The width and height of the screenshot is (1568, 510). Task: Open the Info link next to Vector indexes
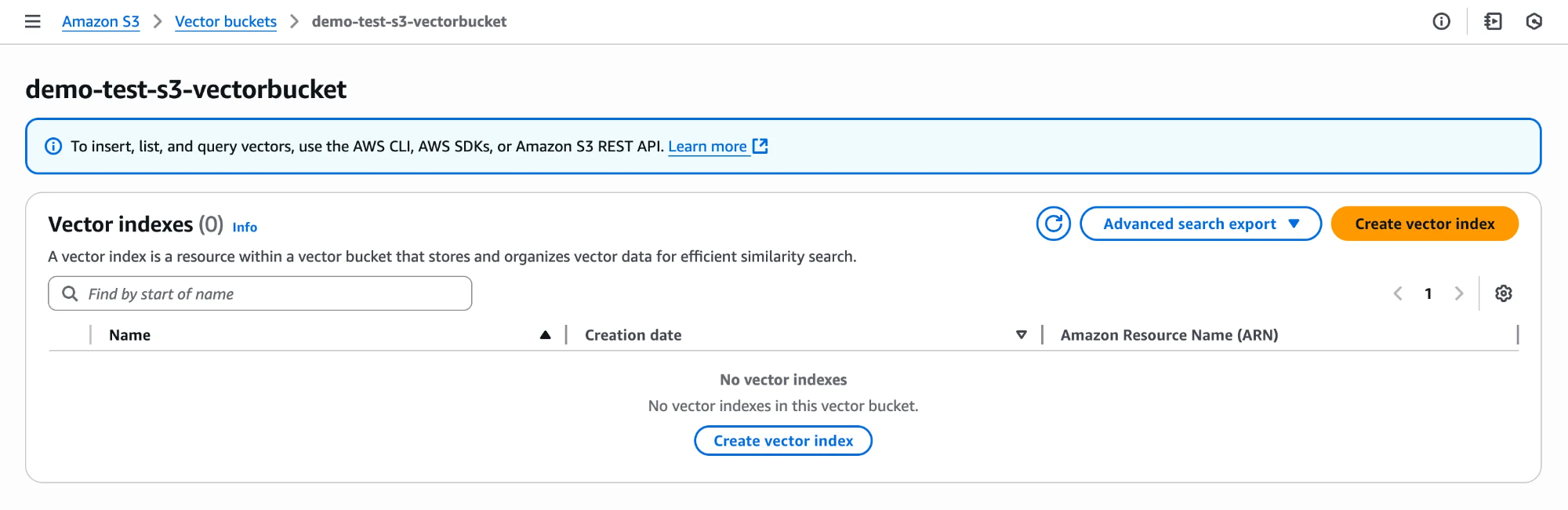point(245,227)
